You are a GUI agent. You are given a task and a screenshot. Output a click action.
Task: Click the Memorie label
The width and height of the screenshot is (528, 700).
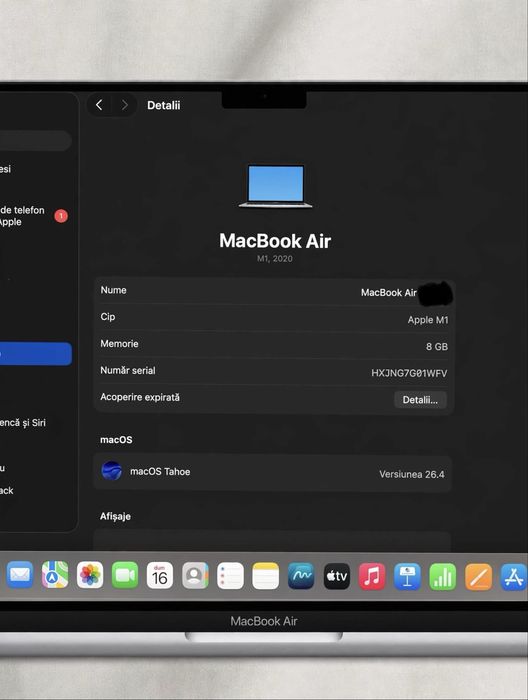(119, 343)
